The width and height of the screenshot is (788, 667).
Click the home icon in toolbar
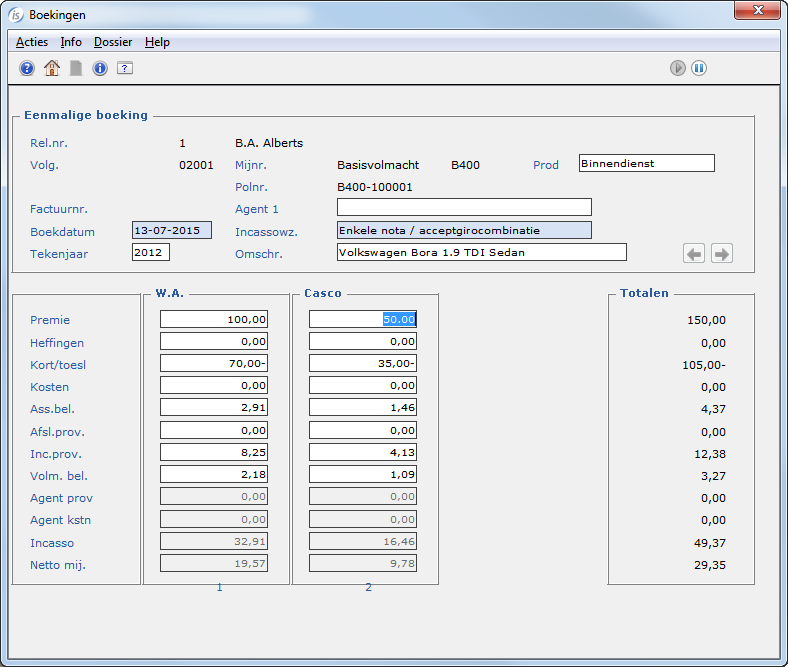click(52, 68)
